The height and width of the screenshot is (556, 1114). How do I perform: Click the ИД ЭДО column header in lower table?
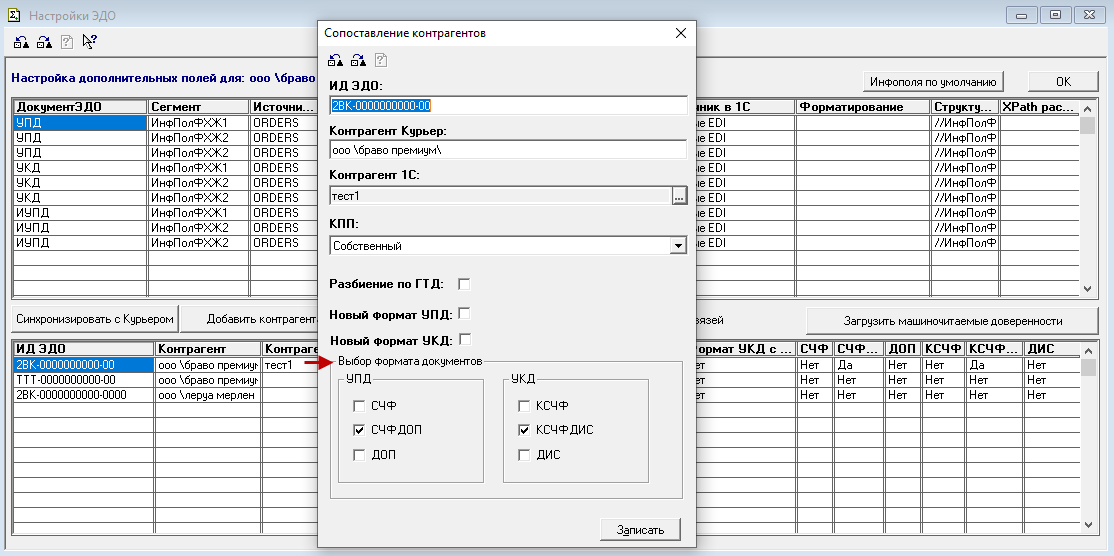pyautogui.click(x=84, y=349)
